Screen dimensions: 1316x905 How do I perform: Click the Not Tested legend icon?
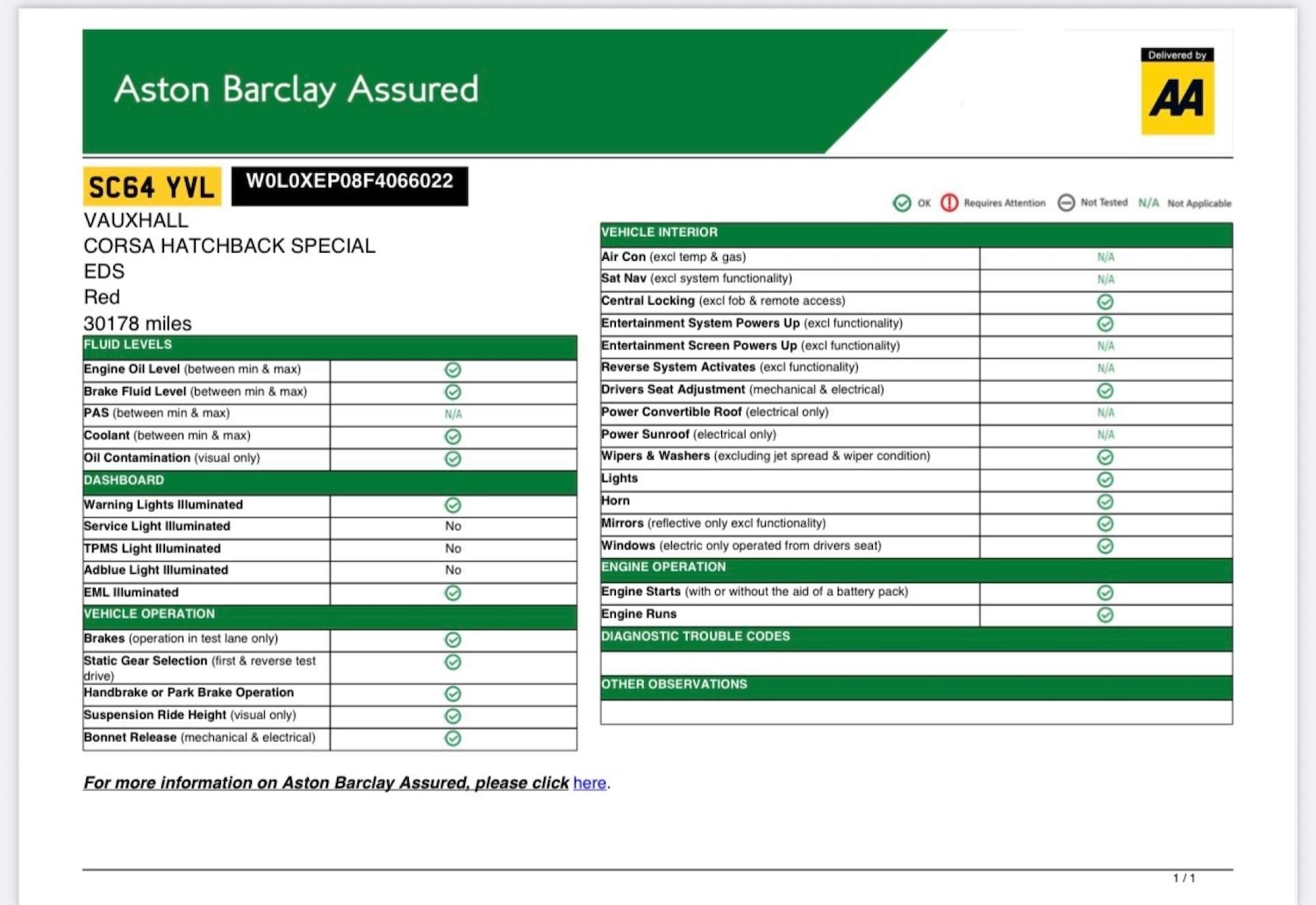click(x=1066, y=203)
